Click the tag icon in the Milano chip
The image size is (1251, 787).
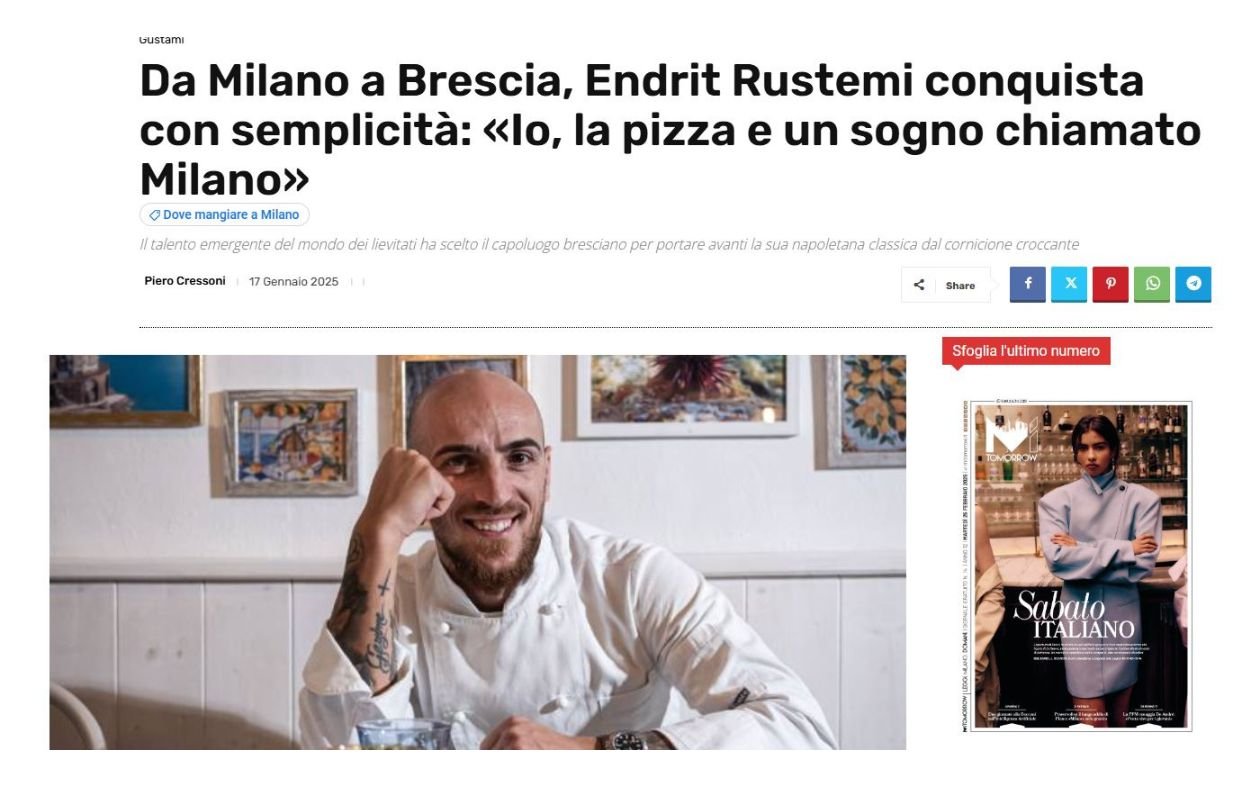pos(154,215)
